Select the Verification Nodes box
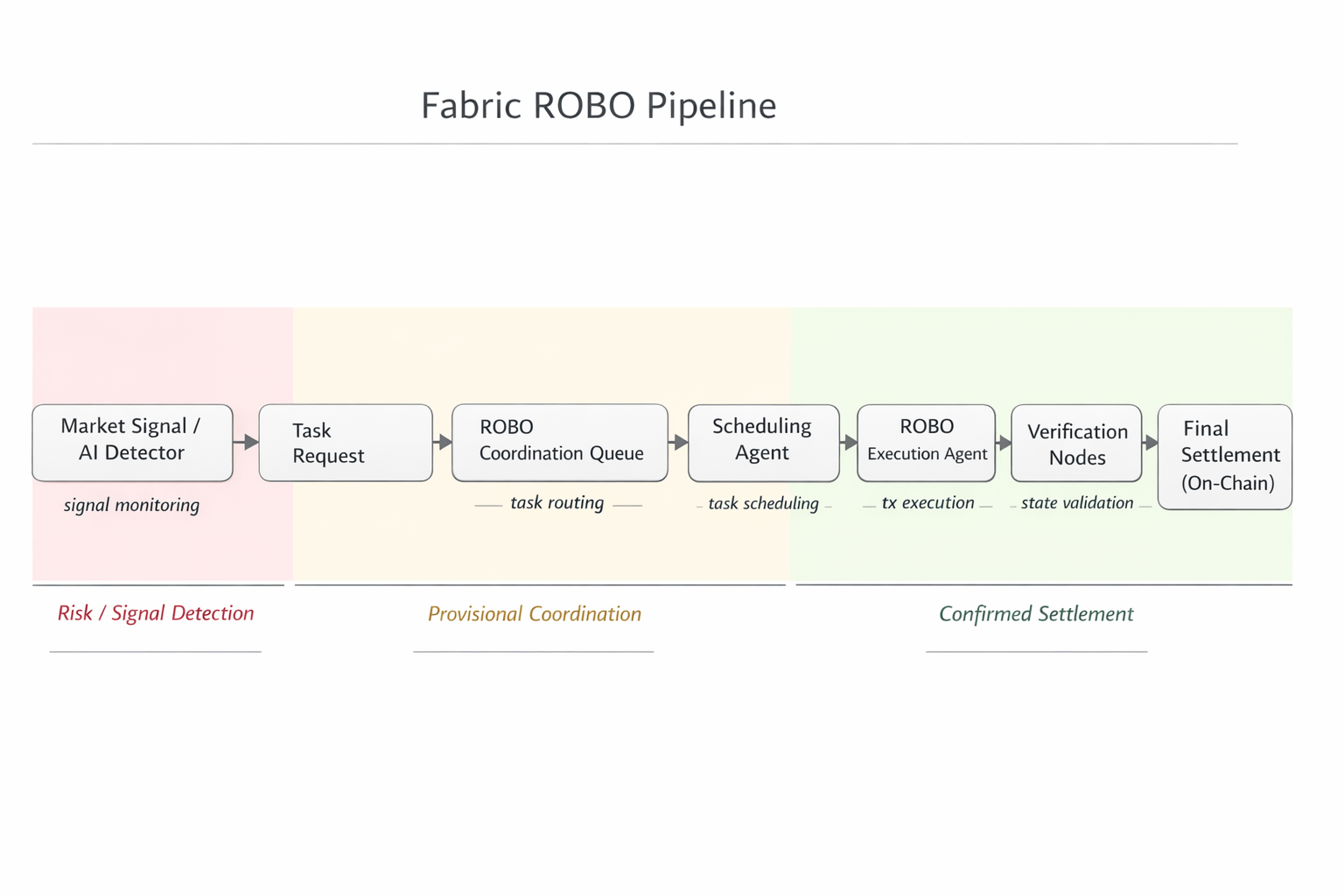 coord(1076,444)
